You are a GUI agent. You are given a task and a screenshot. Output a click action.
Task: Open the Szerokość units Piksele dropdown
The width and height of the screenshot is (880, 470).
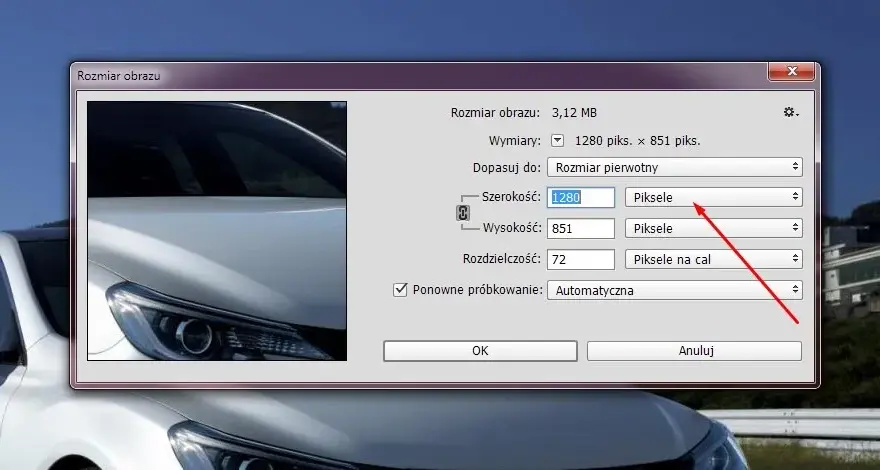tap(713, 197)
